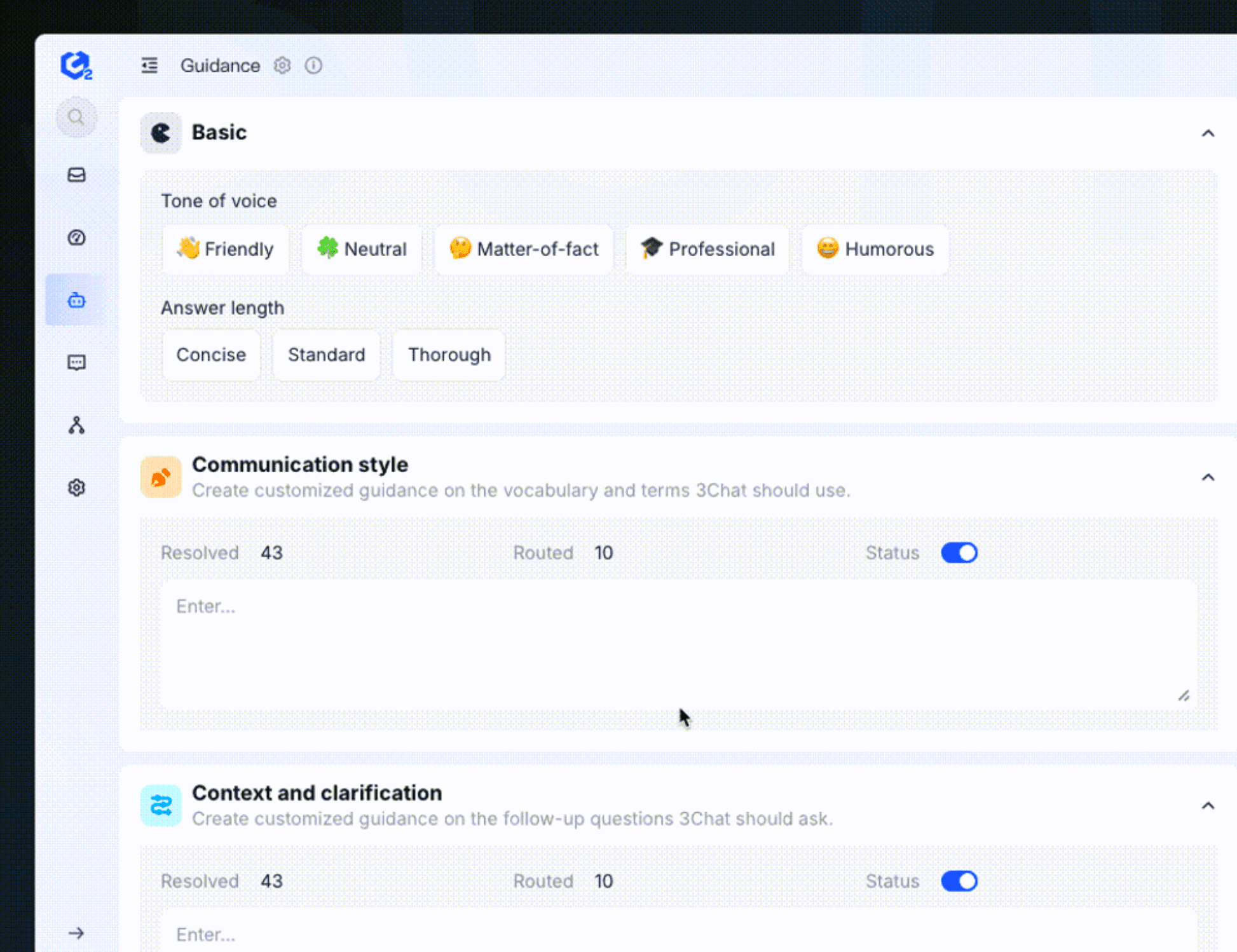The width and height of the screenshot is (1237, 952).
Task: Choose the Professional tone option
Action: point(707,249)
